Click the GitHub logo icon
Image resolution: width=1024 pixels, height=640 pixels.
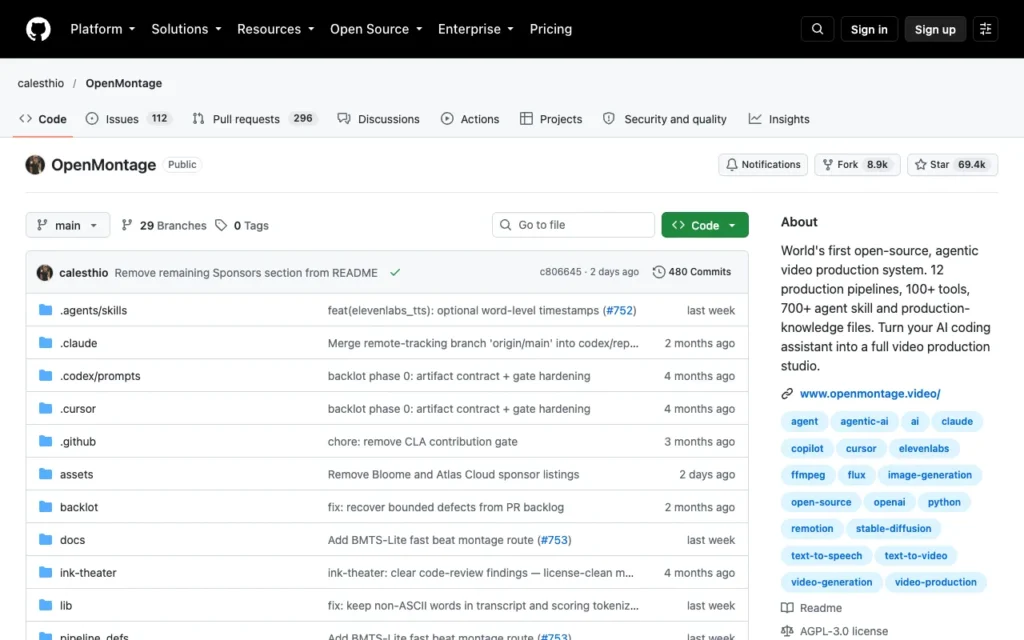tap(38, 29)
